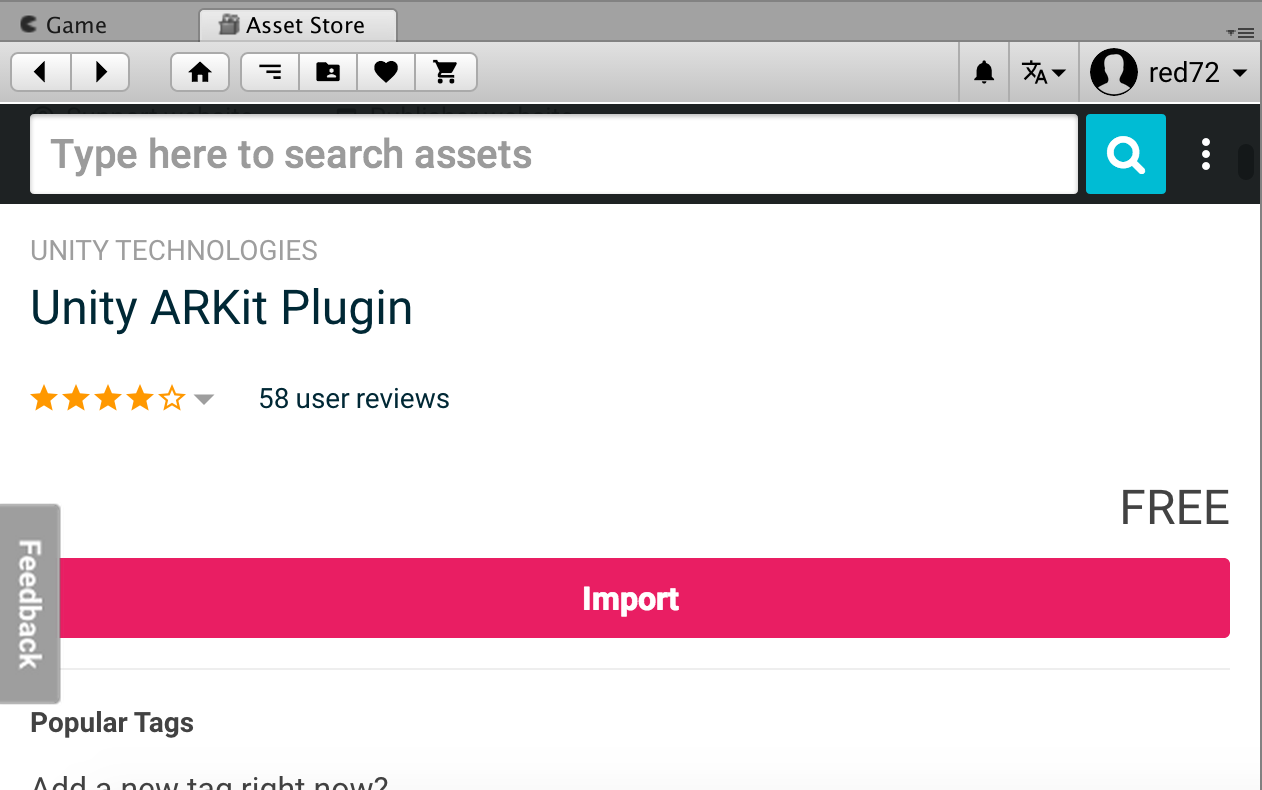Open the 58 user reviews link
Screen dimensions: 1262x790
click(x=354, y=399)
